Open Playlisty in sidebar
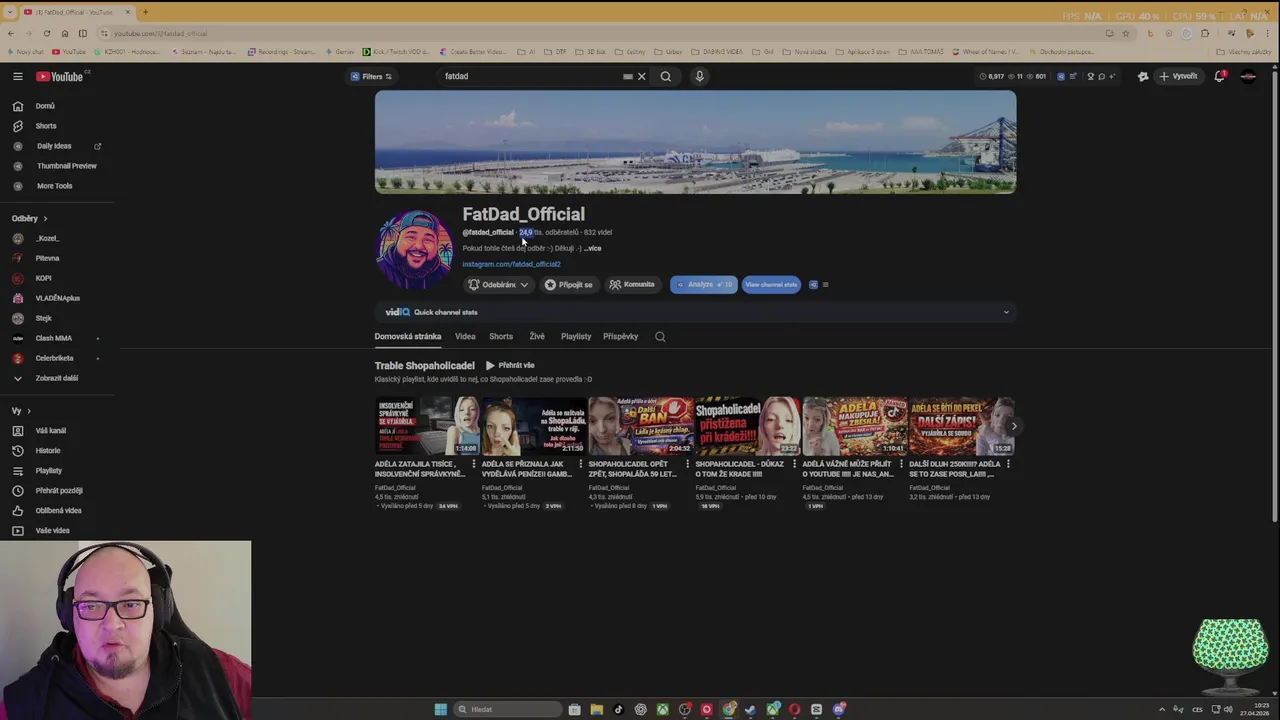This screenshot has width=1280, height=720. [x=48, y=471]
